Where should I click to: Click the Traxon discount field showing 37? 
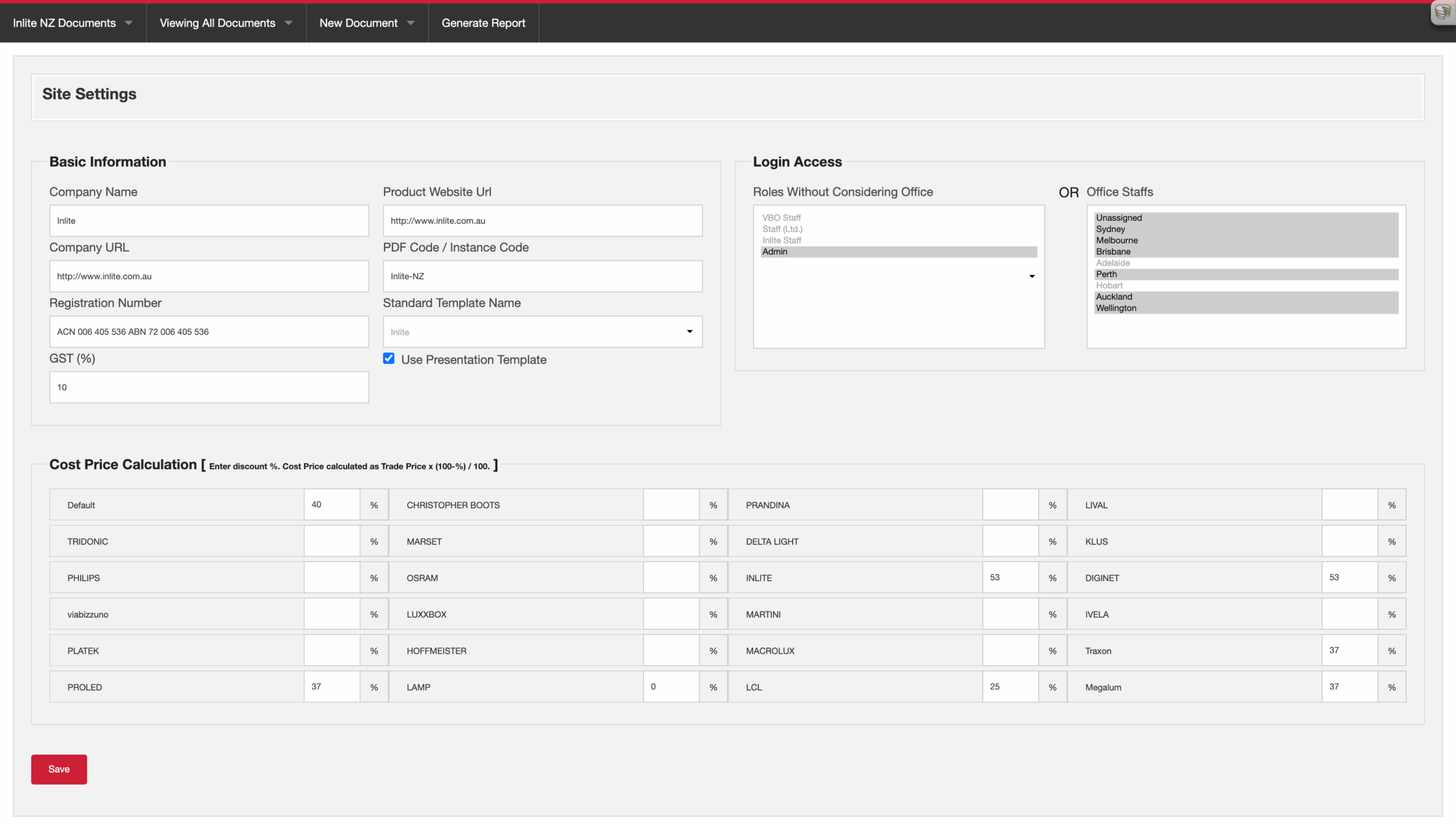click(1349, 650)
